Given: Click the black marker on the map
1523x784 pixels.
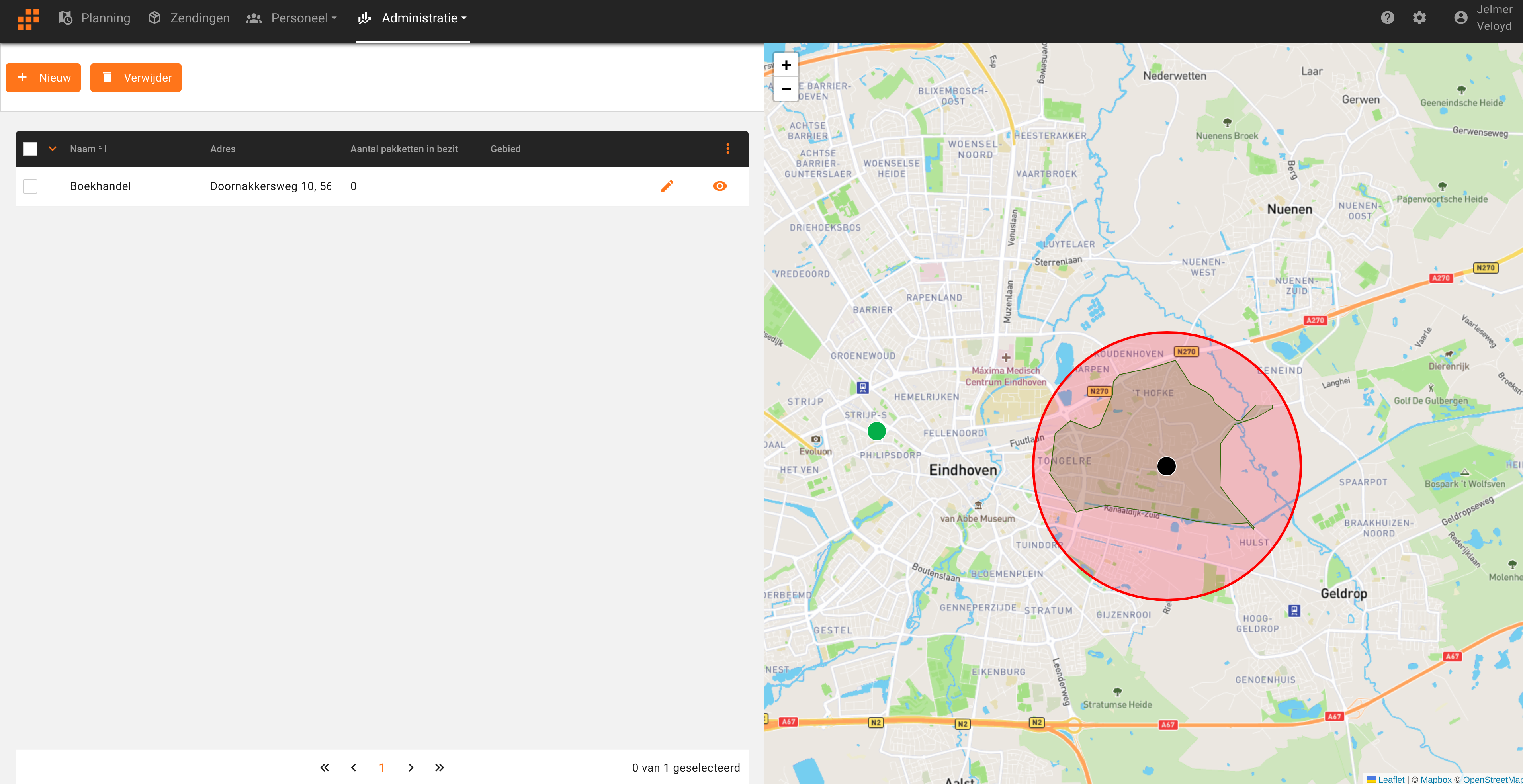Looking at the screenshot, I should tap(1166, 467).
